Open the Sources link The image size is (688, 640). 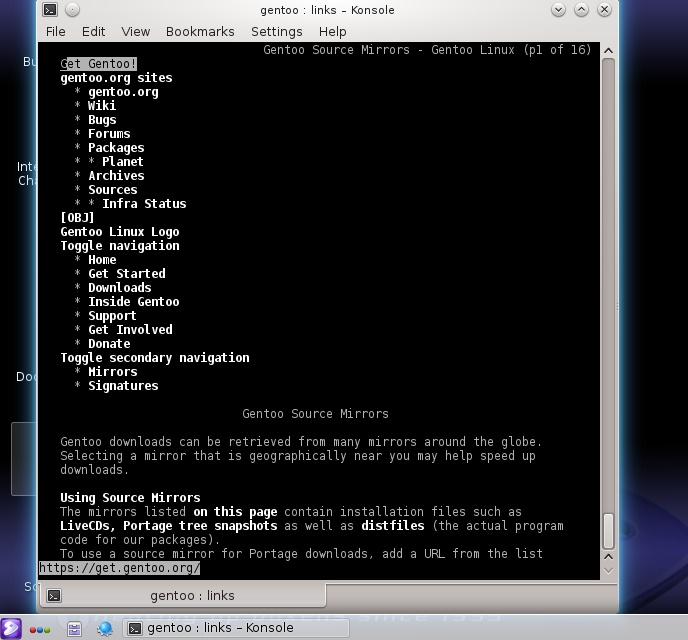point(113,190)
